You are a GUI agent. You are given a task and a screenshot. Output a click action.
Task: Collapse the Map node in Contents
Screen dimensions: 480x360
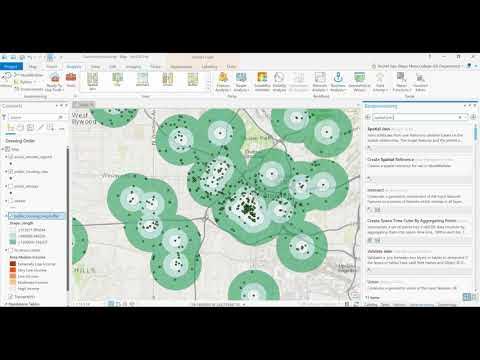pyautogui.click(x=3, y=149)
